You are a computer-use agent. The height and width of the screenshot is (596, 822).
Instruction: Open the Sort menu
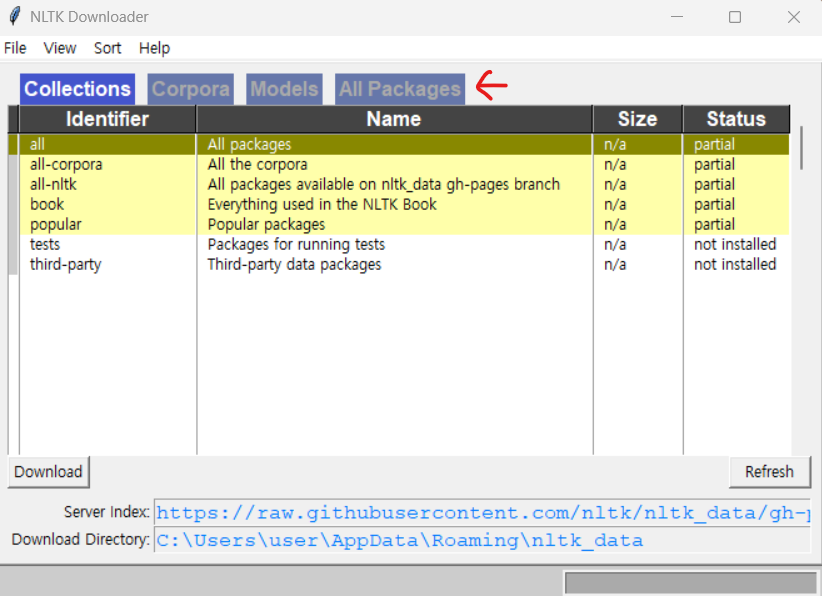tap(107, 48)
